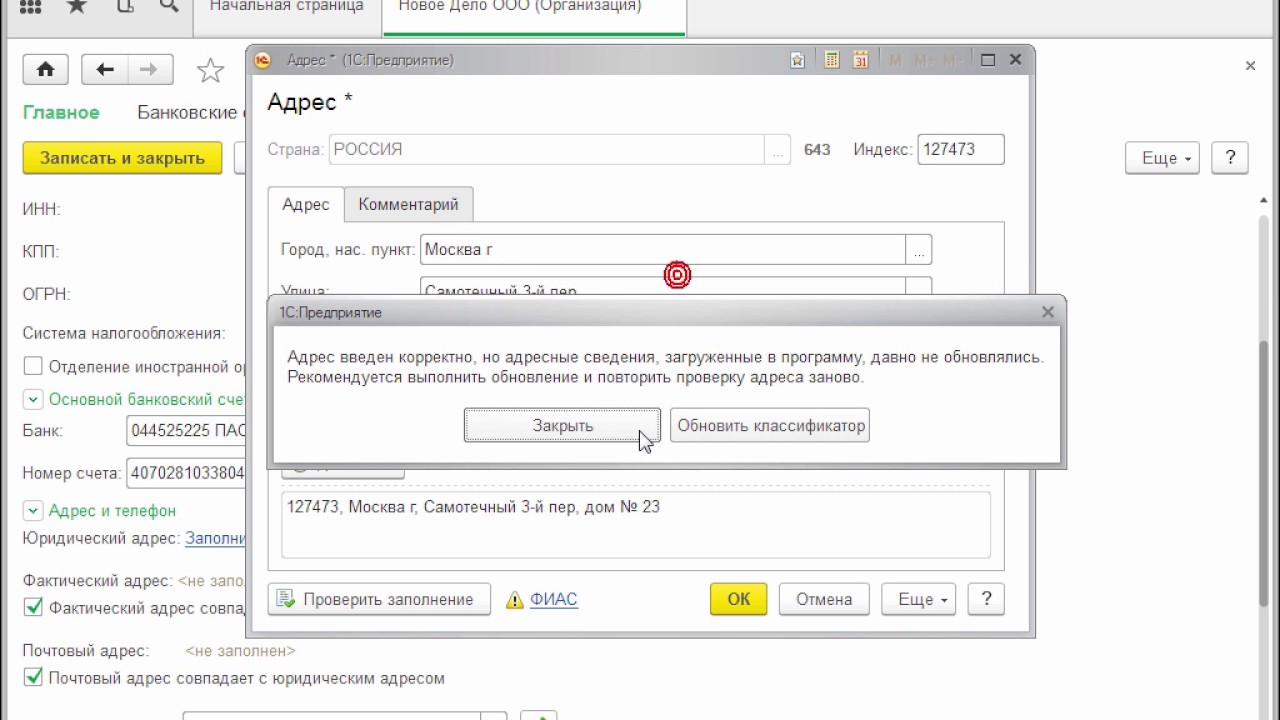Open the sections grid menu icon
1280x720 pixels.
coord(31,7)
